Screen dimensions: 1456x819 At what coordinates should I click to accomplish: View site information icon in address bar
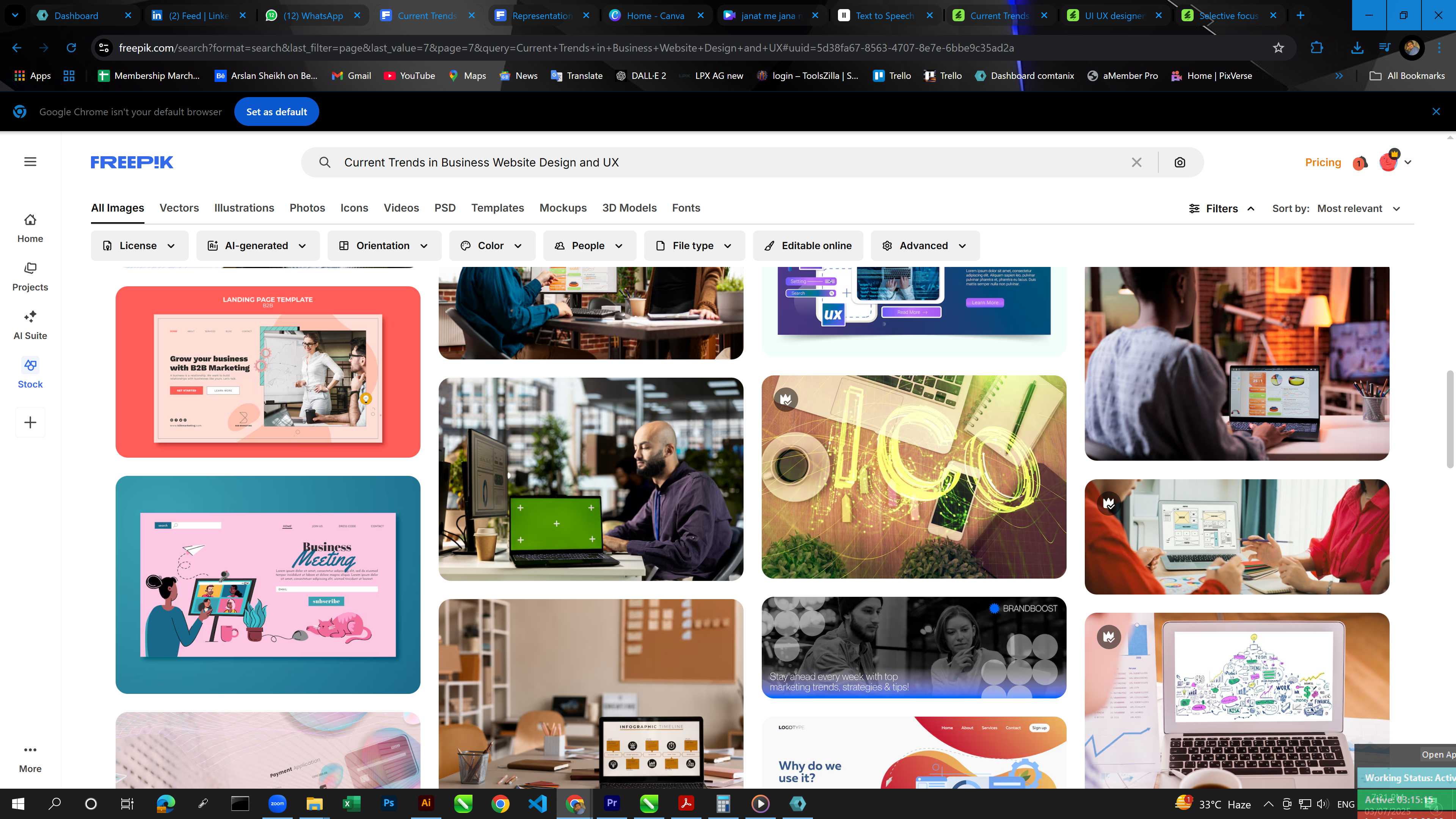pyautogui.click(x=104, y=48)
